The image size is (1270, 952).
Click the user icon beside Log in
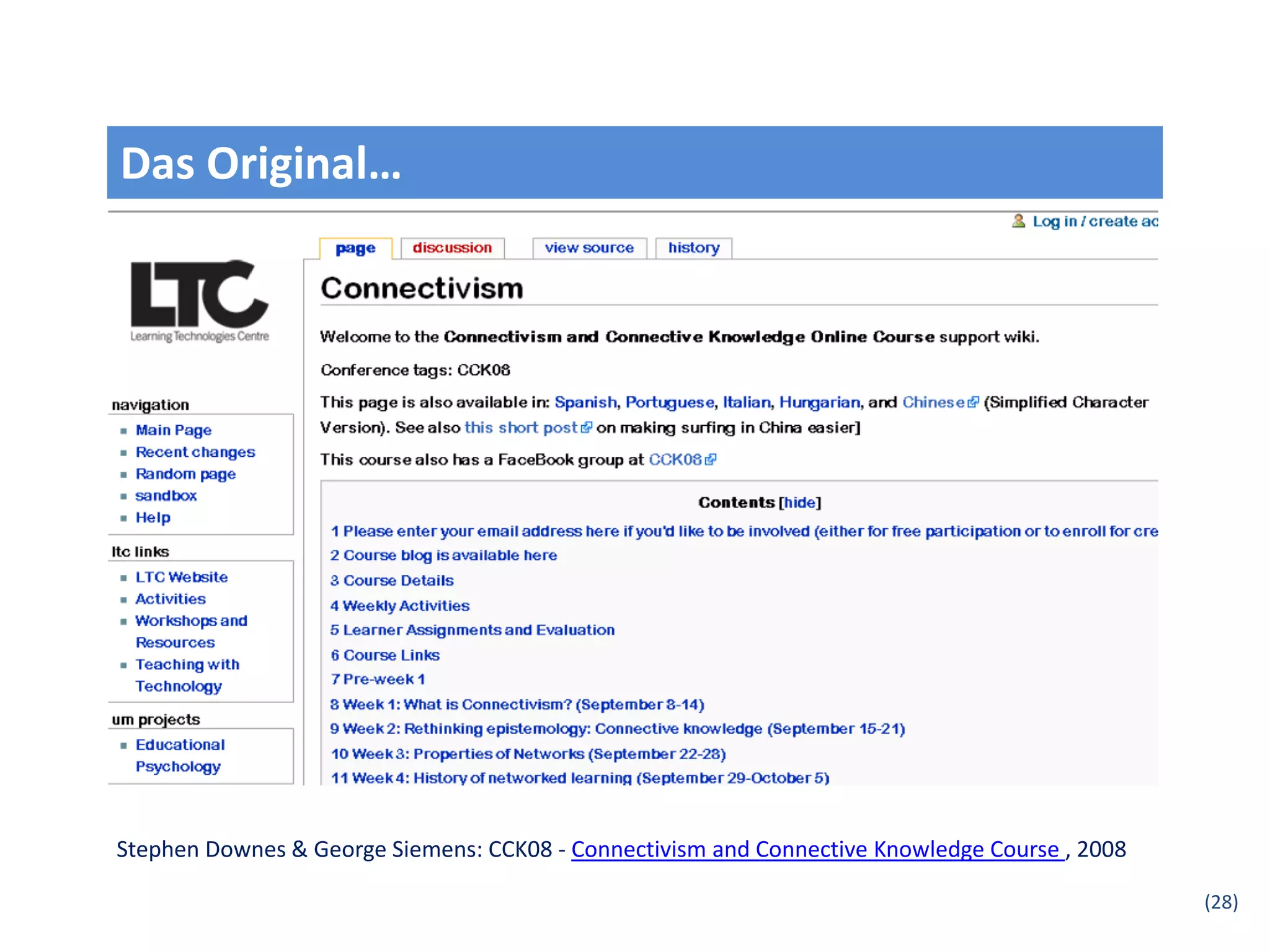click(x=1018, y=221)
